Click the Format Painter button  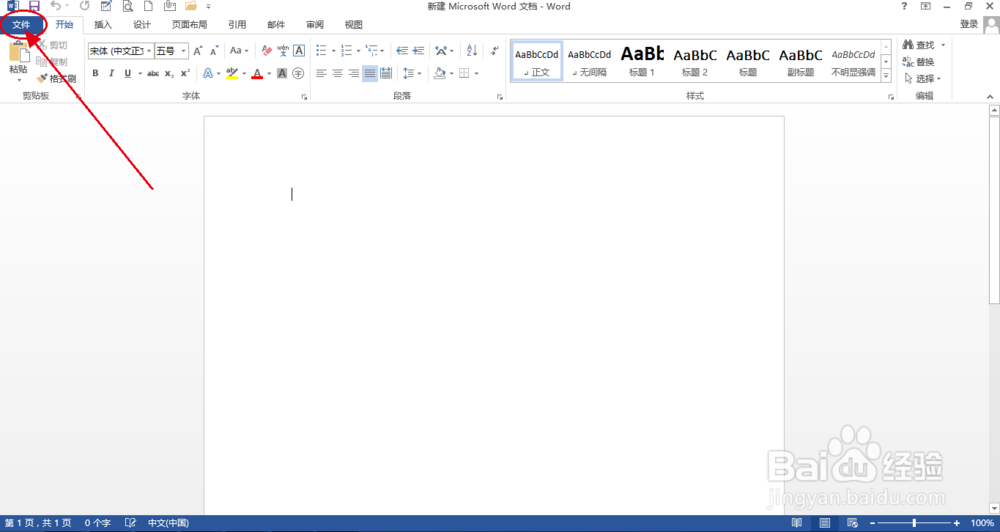[x=56, y=78]
